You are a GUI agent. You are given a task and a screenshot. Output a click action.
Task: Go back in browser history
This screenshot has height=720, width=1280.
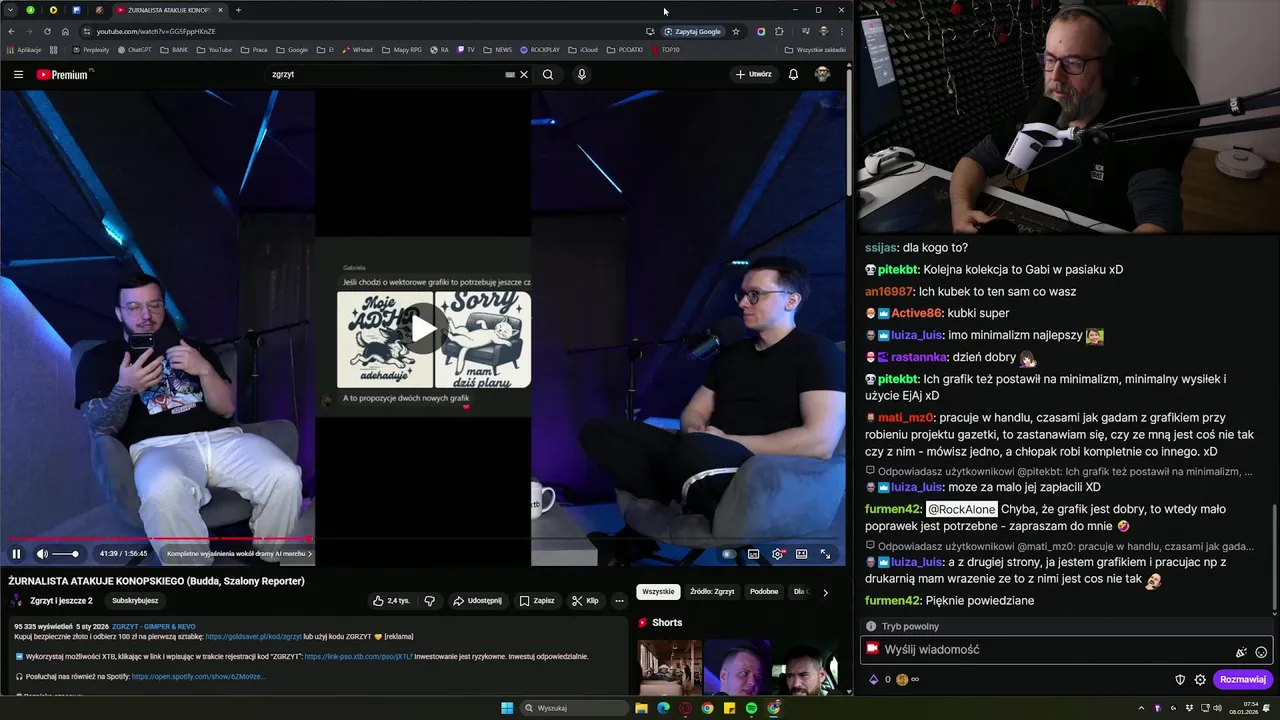pos(11,31)
